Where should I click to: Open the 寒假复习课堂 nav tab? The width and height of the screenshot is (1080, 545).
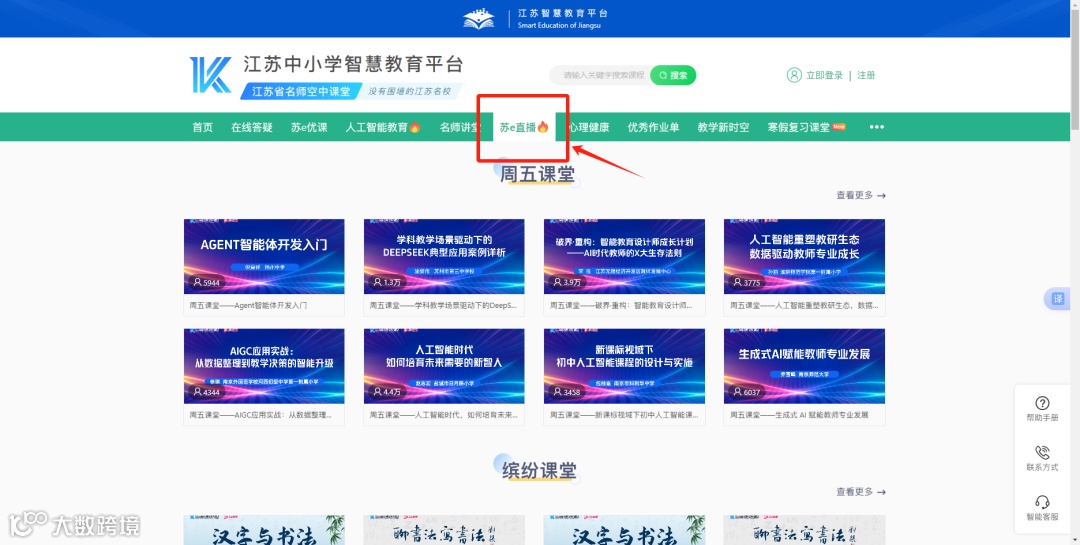[807, 127]
